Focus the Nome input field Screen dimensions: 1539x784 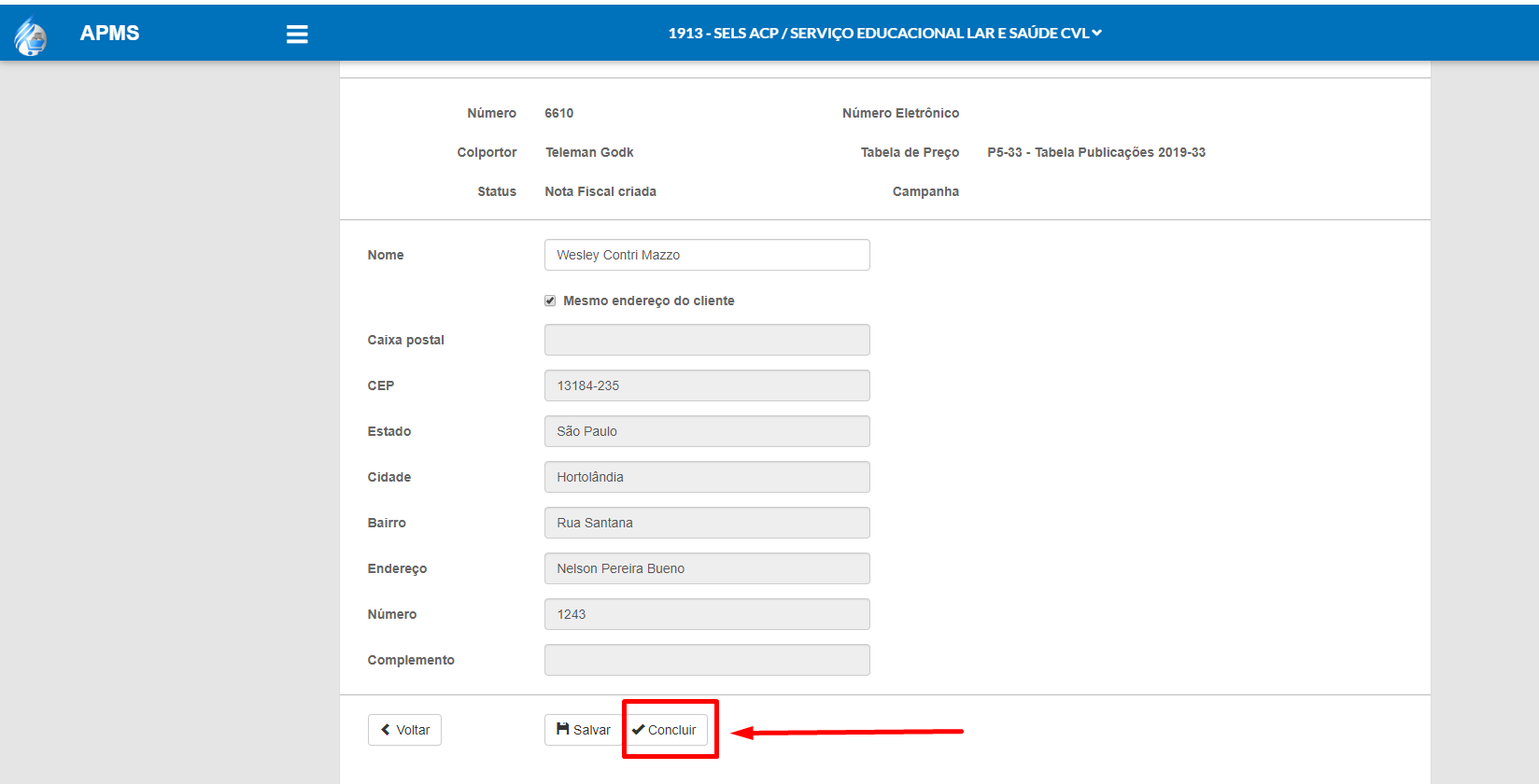coord(707,255)
